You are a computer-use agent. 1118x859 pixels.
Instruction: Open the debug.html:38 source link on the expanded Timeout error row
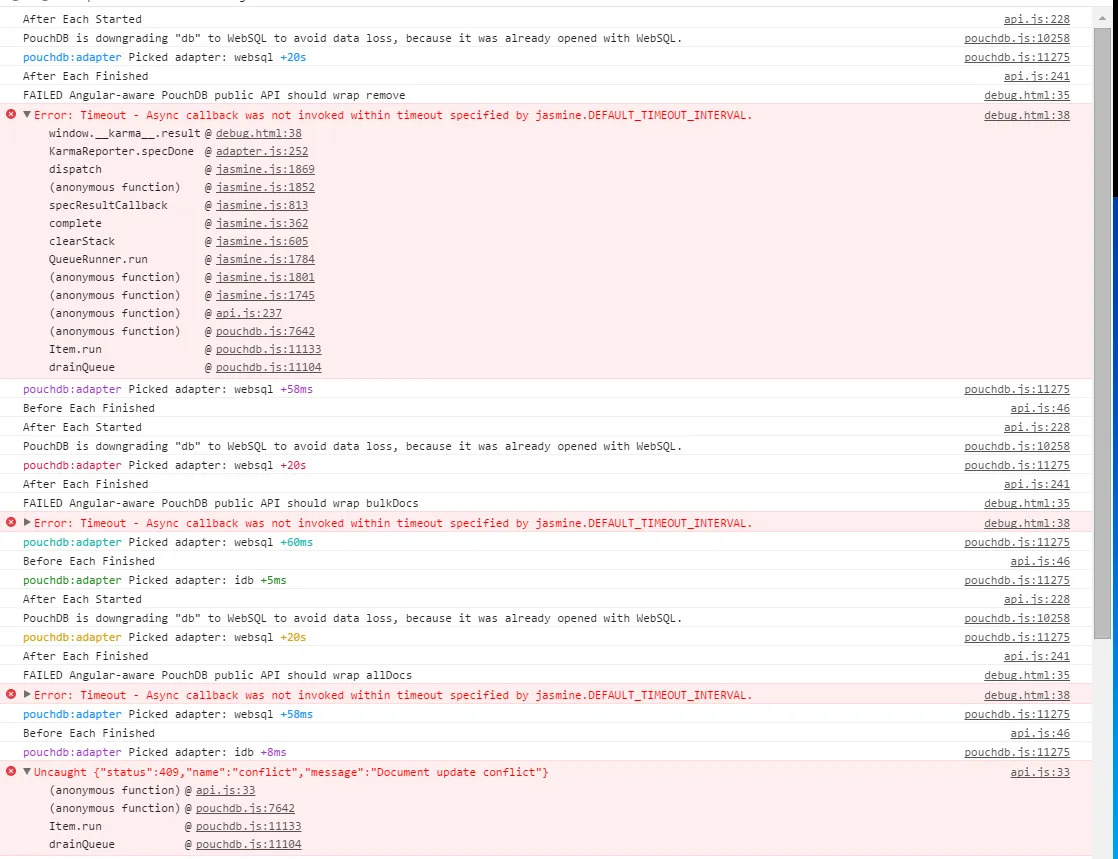[x=1027, y=115]
